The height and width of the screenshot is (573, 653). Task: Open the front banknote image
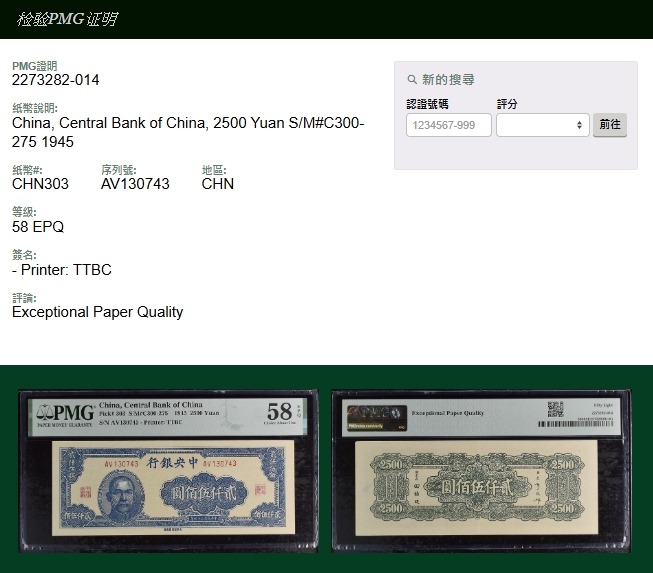[x=168, y=470]
